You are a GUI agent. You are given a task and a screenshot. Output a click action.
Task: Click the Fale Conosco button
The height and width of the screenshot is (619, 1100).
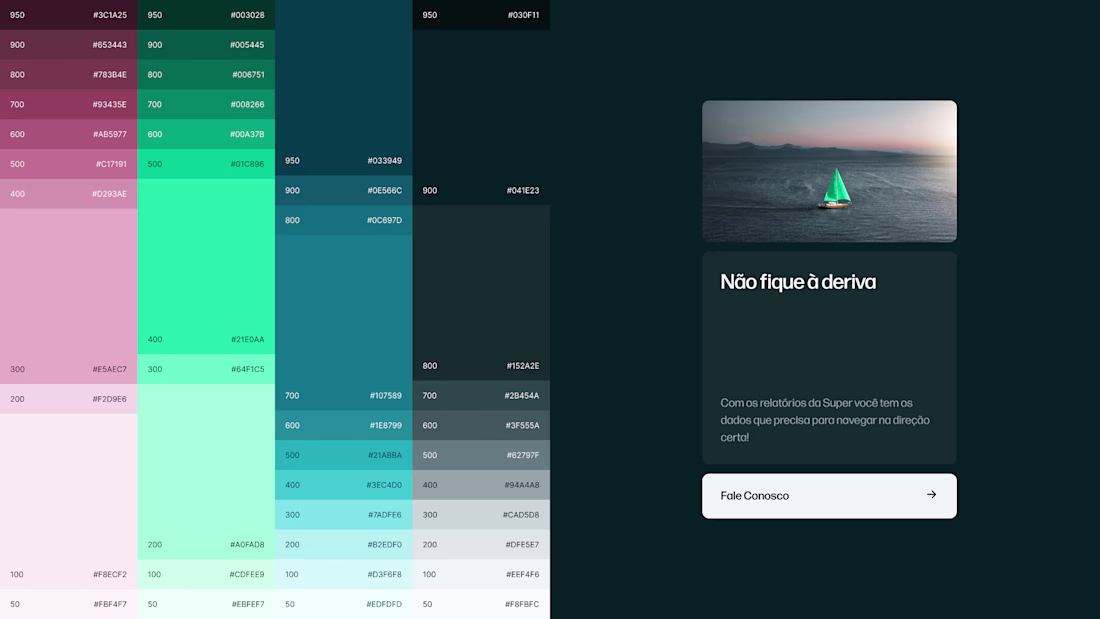tap(829, 496)
